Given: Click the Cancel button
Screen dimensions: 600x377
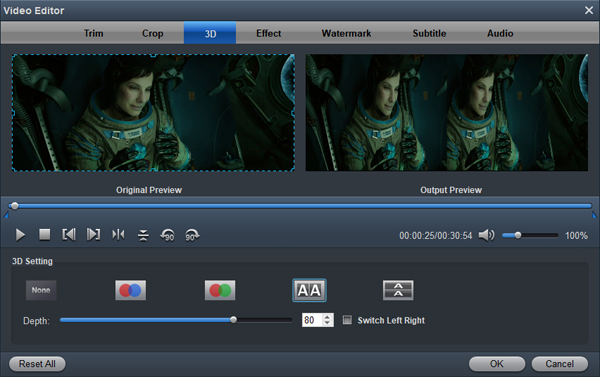Looking at the screenshot, I should click(559, 364).
